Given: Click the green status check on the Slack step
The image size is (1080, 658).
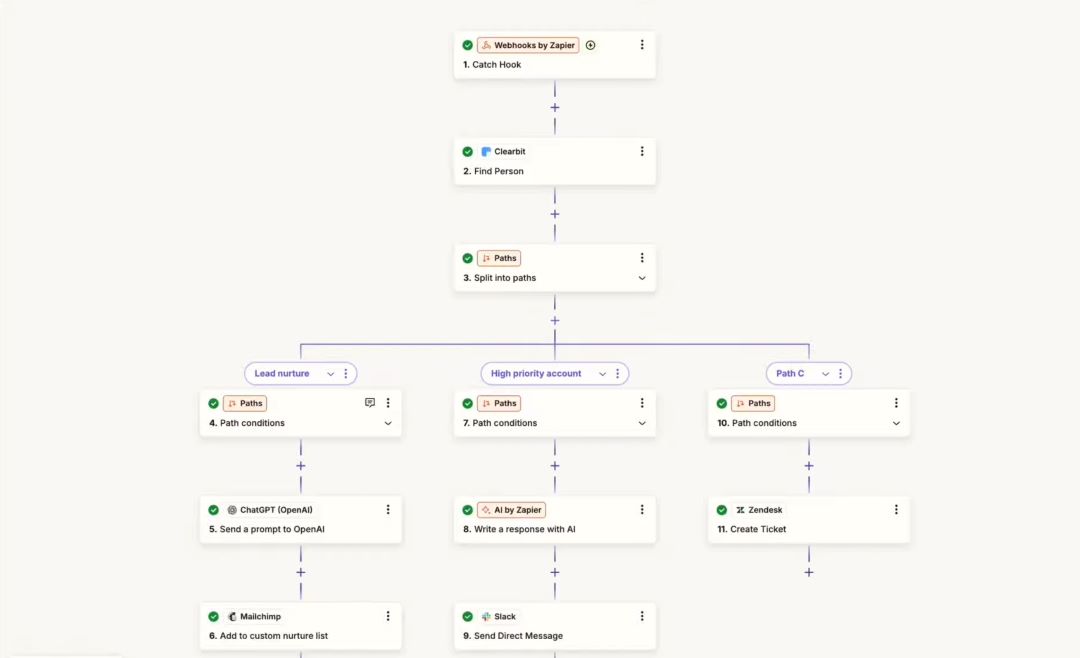Looking at the screenshot, I should click(468, 617).
